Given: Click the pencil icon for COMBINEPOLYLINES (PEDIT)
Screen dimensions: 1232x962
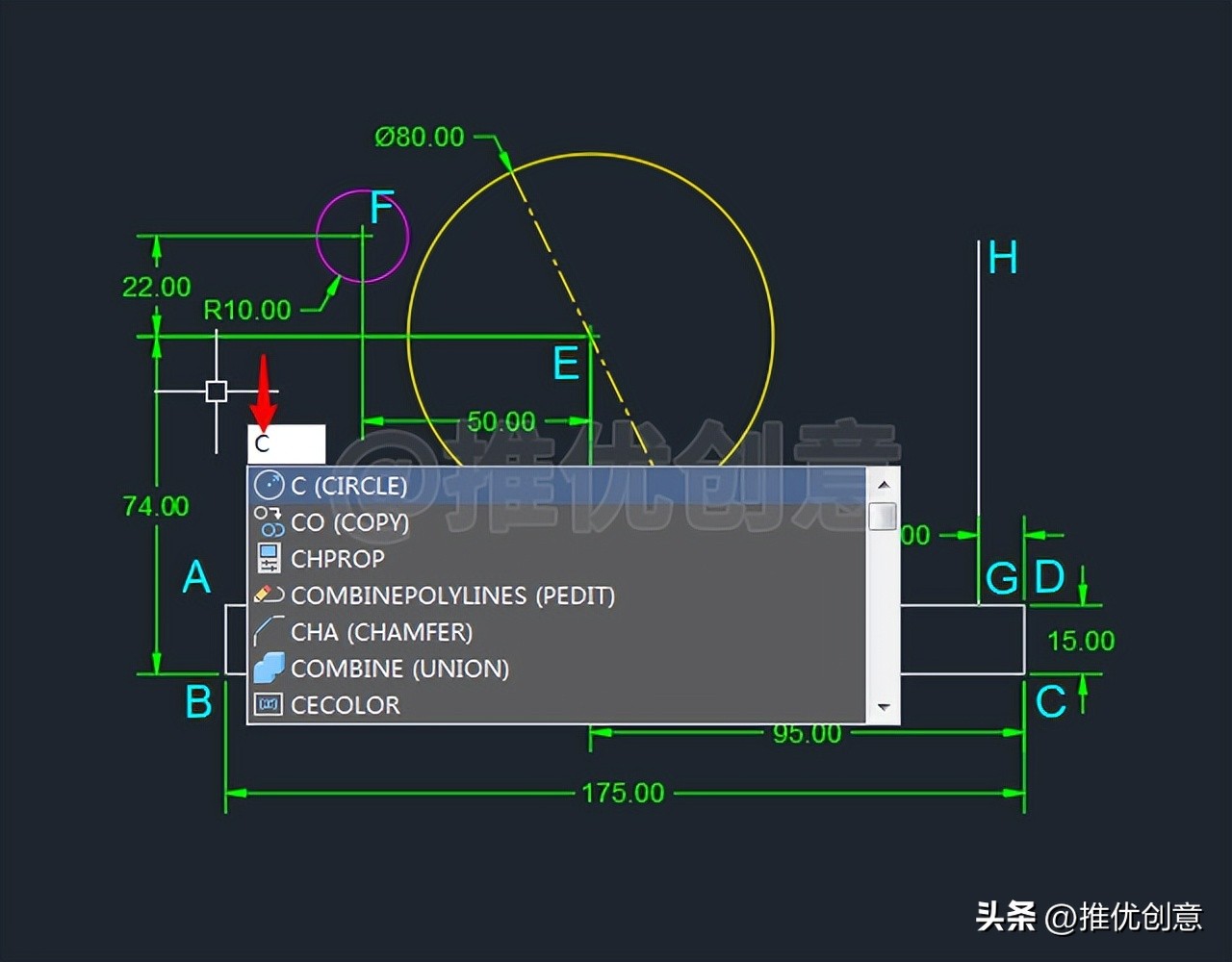Looking at the screenshot, I should pyautogui.click(x=270, y=595).
